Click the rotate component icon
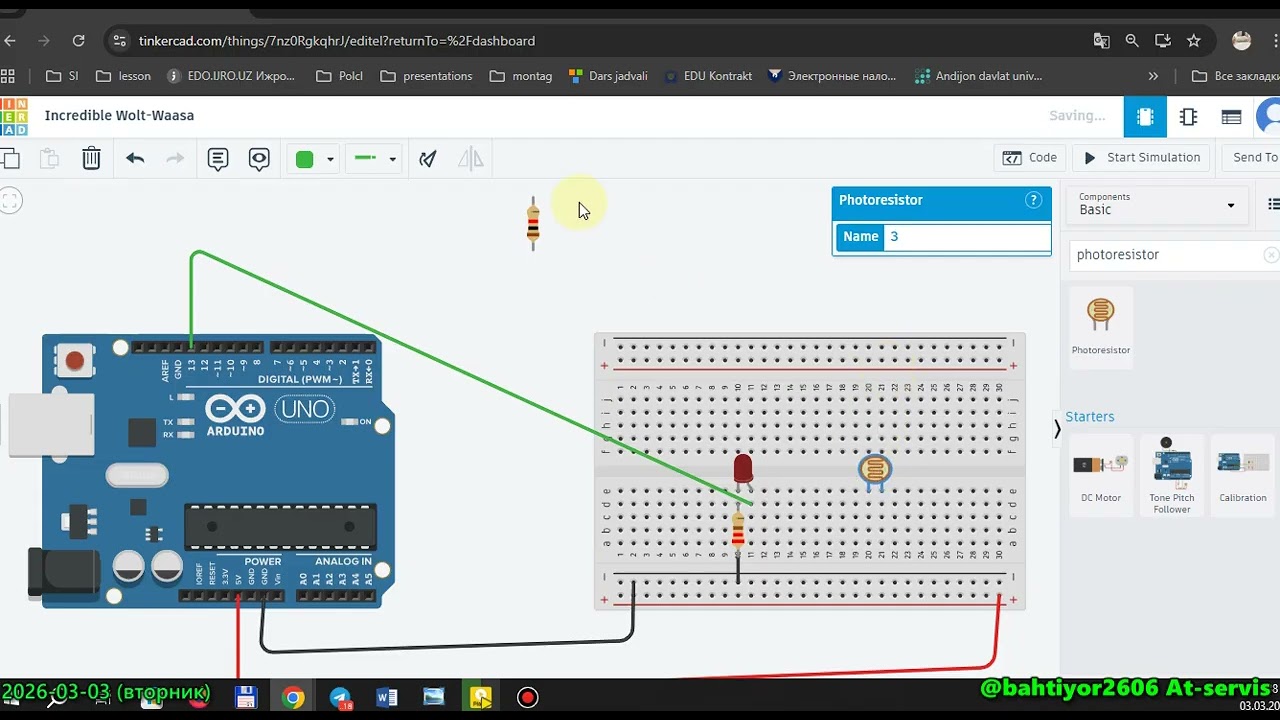This screenshot has height=720, width=1280. [x=428, y=159]
